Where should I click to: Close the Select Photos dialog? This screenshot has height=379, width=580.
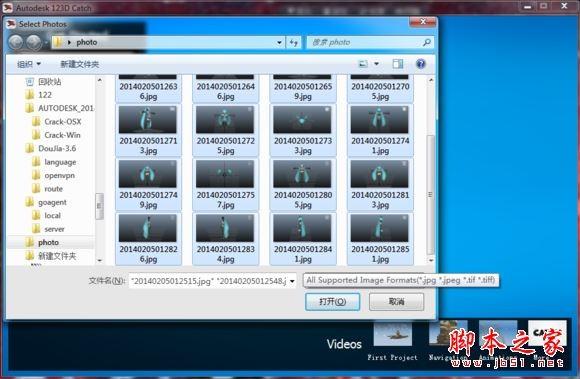coord(423,22)
